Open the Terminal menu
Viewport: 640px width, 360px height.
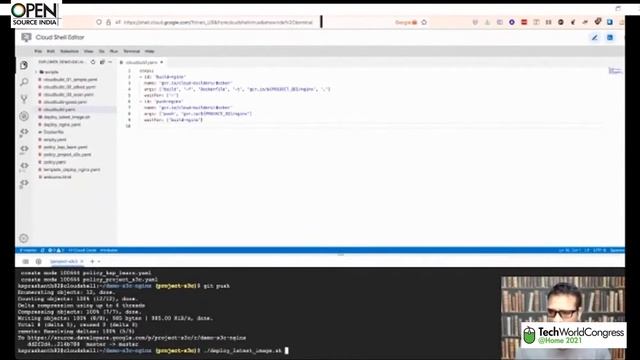(131, 51)
